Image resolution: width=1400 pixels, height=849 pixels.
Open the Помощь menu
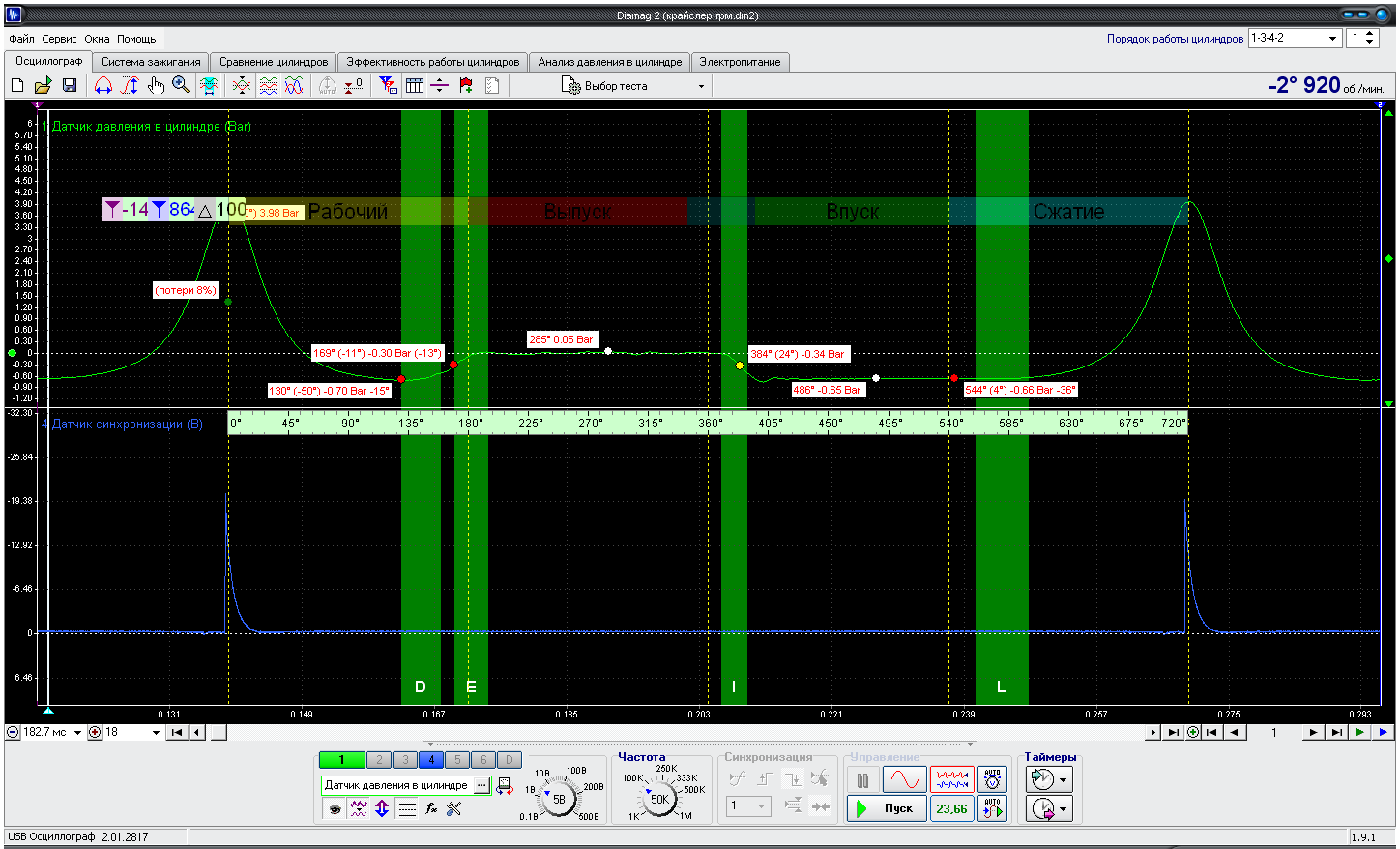(x=136, y=39)
